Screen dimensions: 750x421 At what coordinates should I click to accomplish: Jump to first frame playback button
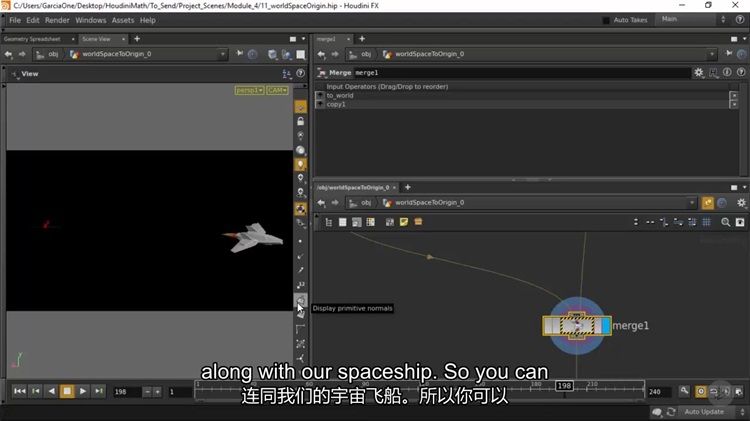pos(20,391)
